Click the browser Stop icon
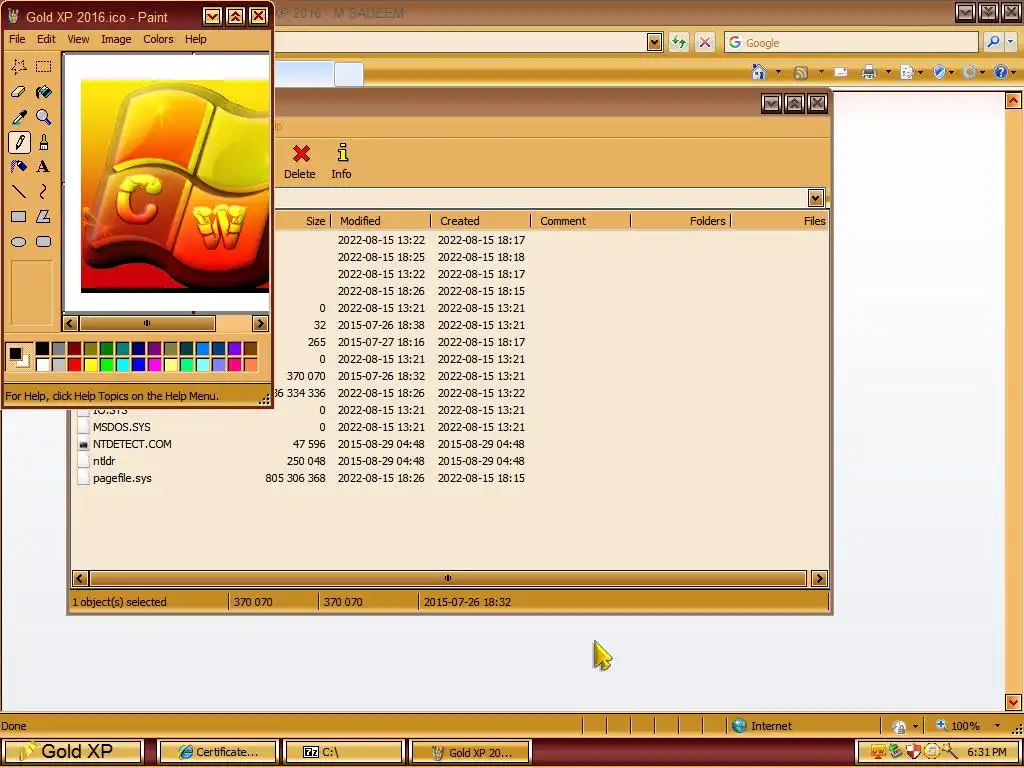1024x768 pixels. click(705, 42)
